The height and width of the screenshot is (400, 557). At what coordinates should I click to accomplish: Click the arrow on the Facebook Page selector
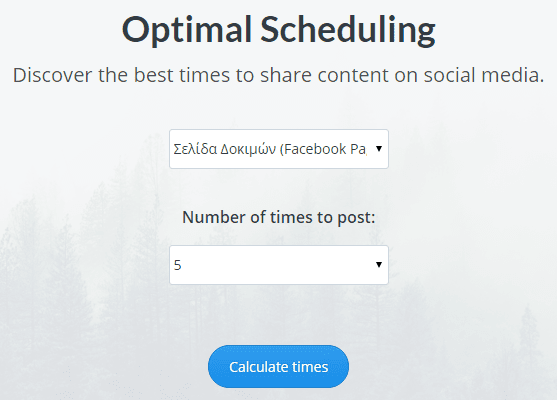[x=379, y=148]
